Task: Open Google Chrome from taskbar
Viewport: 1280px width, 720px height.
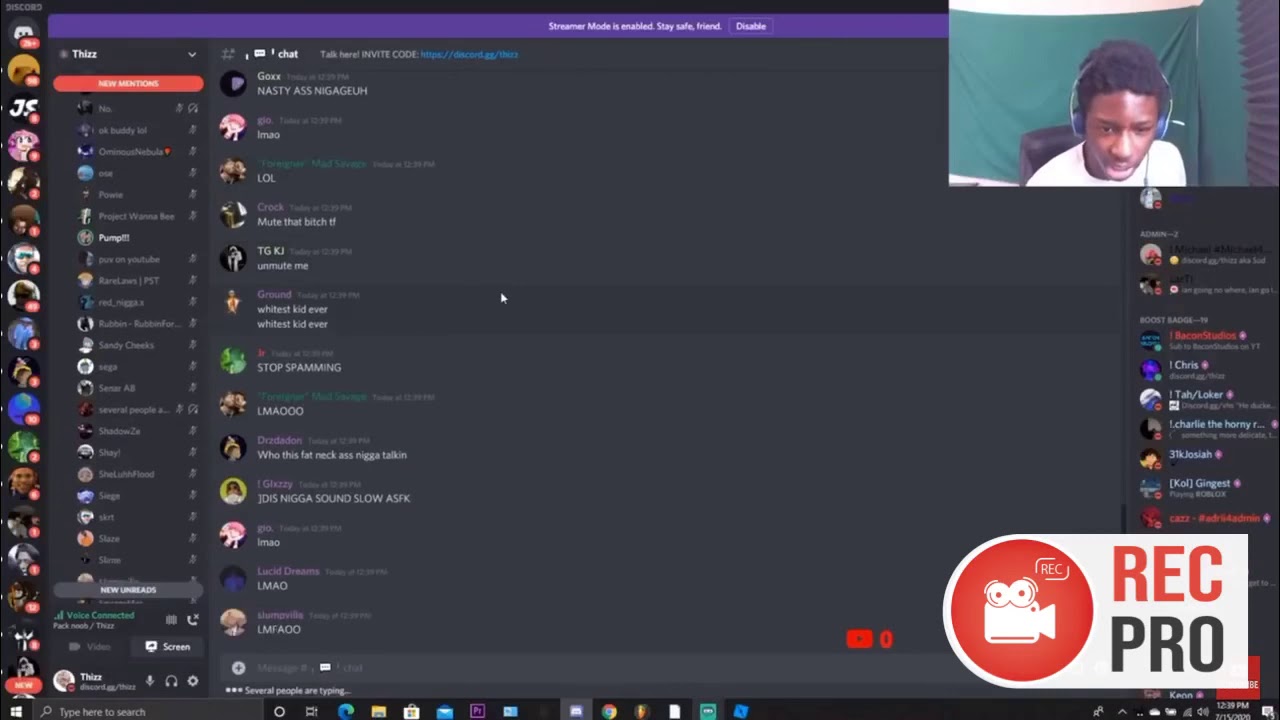Action: point(609,711)
